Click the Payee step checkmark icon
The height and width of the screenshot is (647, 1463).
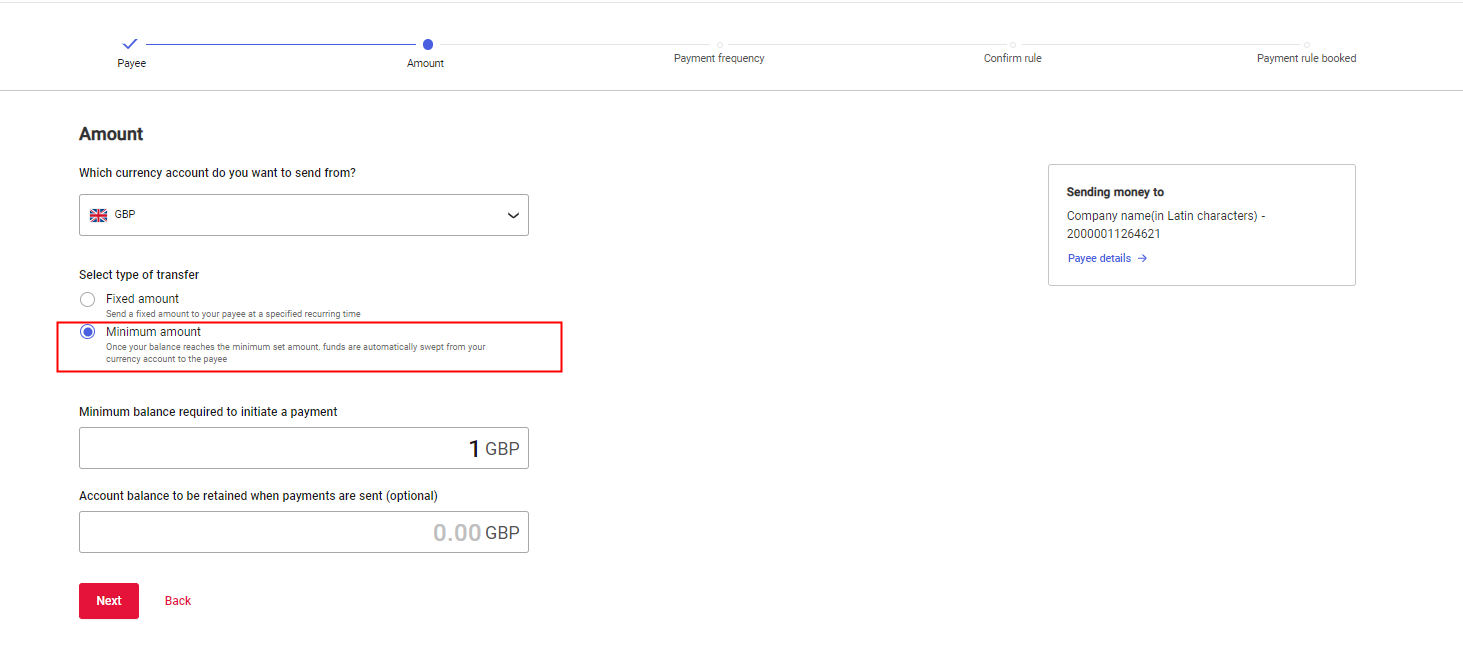click(130, 44)
